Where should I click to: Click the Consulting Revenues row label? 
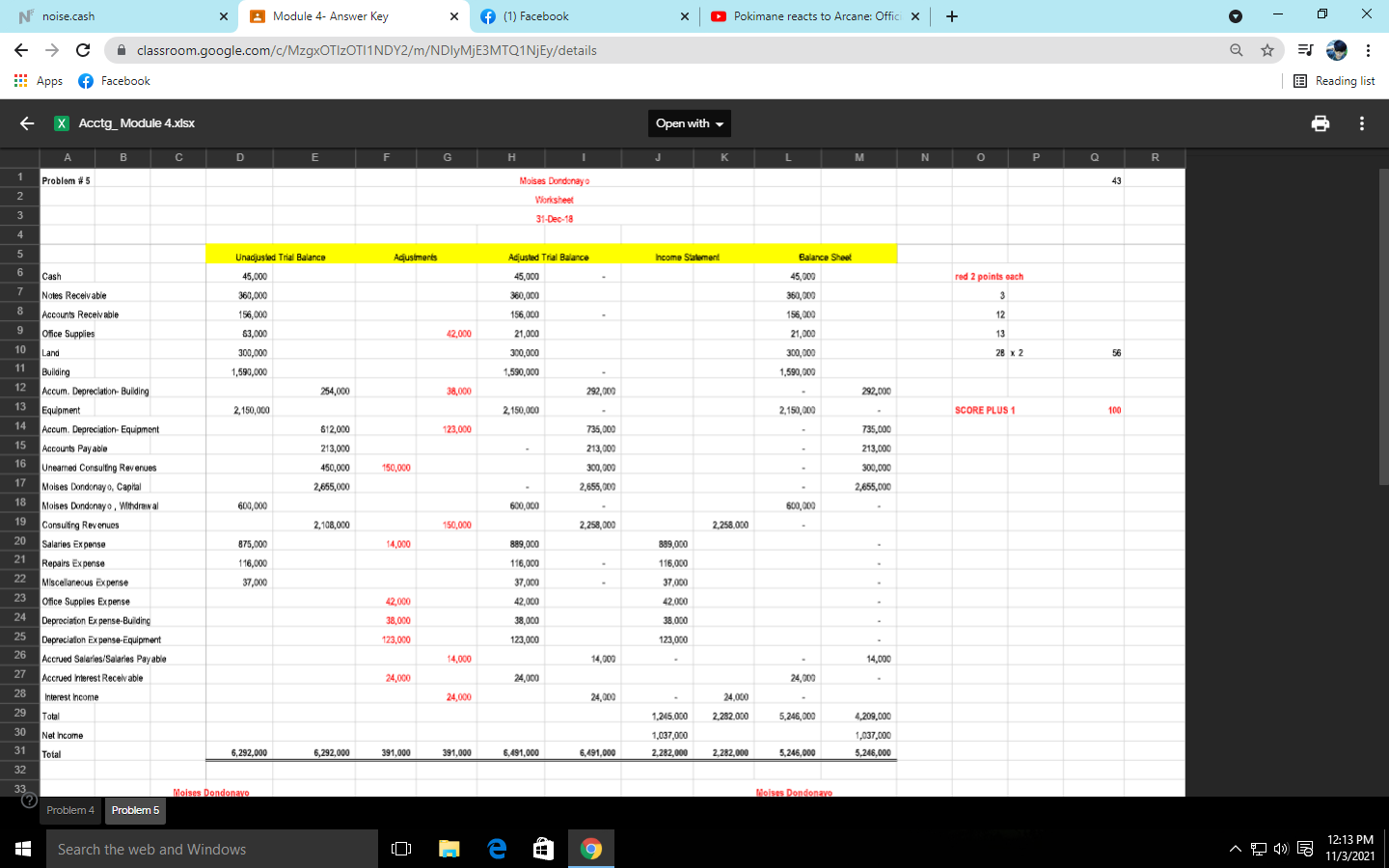[x=81, y=525]
